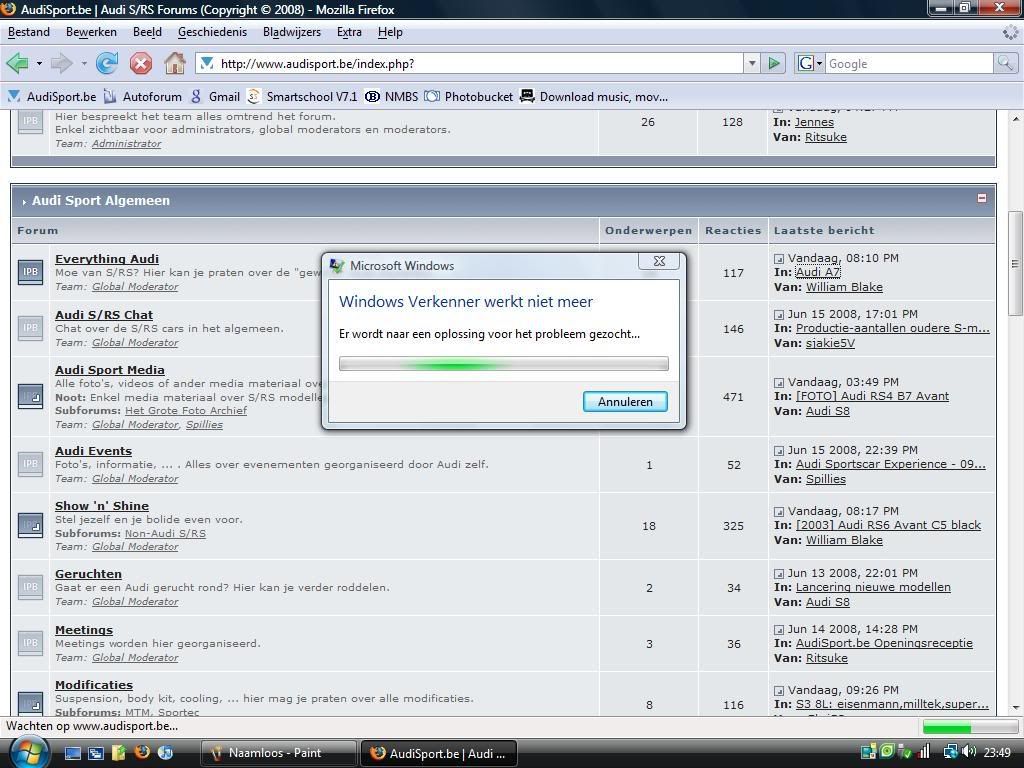The height and width of the screenshot is (768, 1024).
Task: Open the Smartschool V7.1 bookmark
Action: [302, 97]
